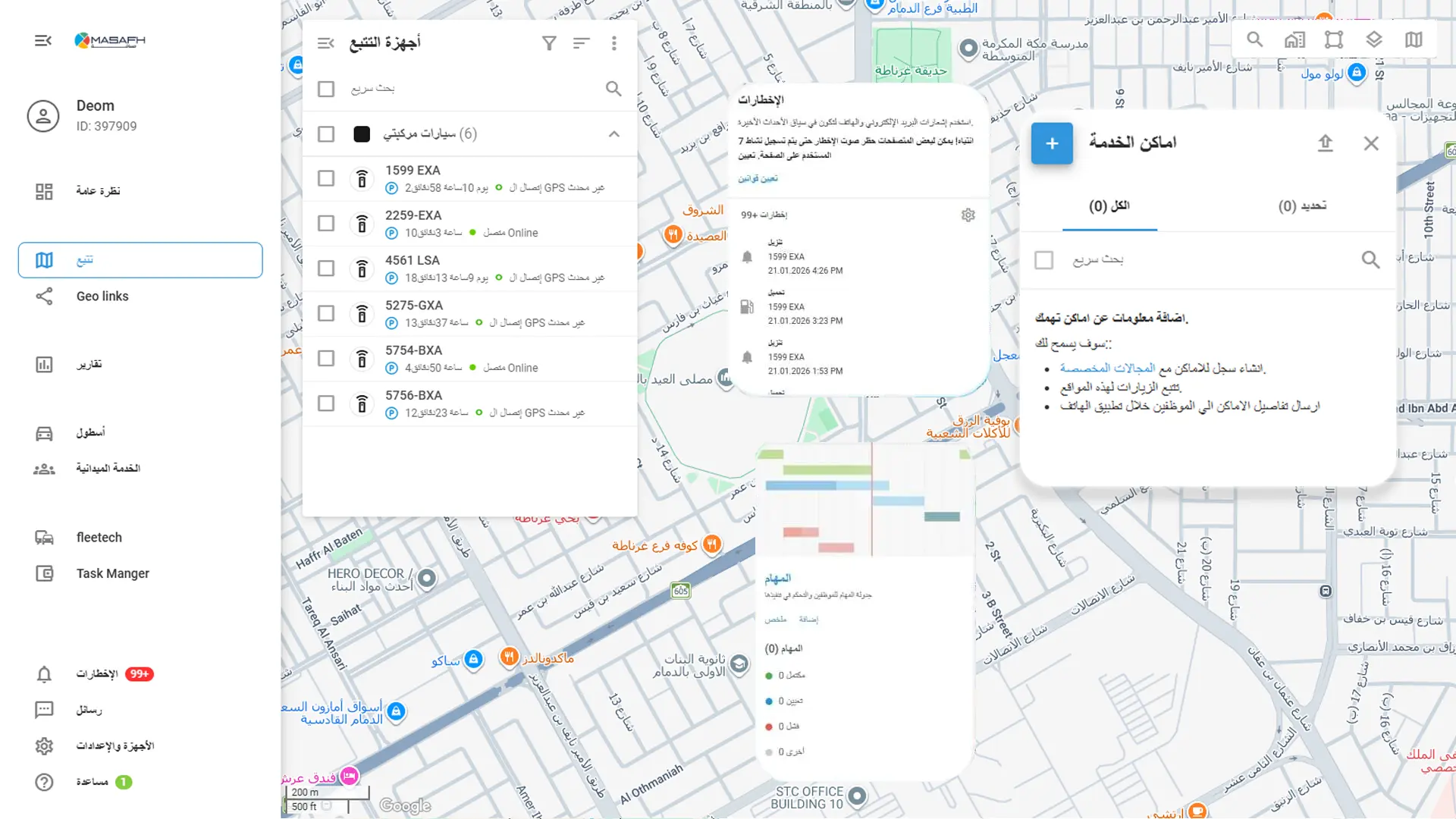Open the notifications settings gear icon
Screen dimensions: 1456x819
(968, 215)
